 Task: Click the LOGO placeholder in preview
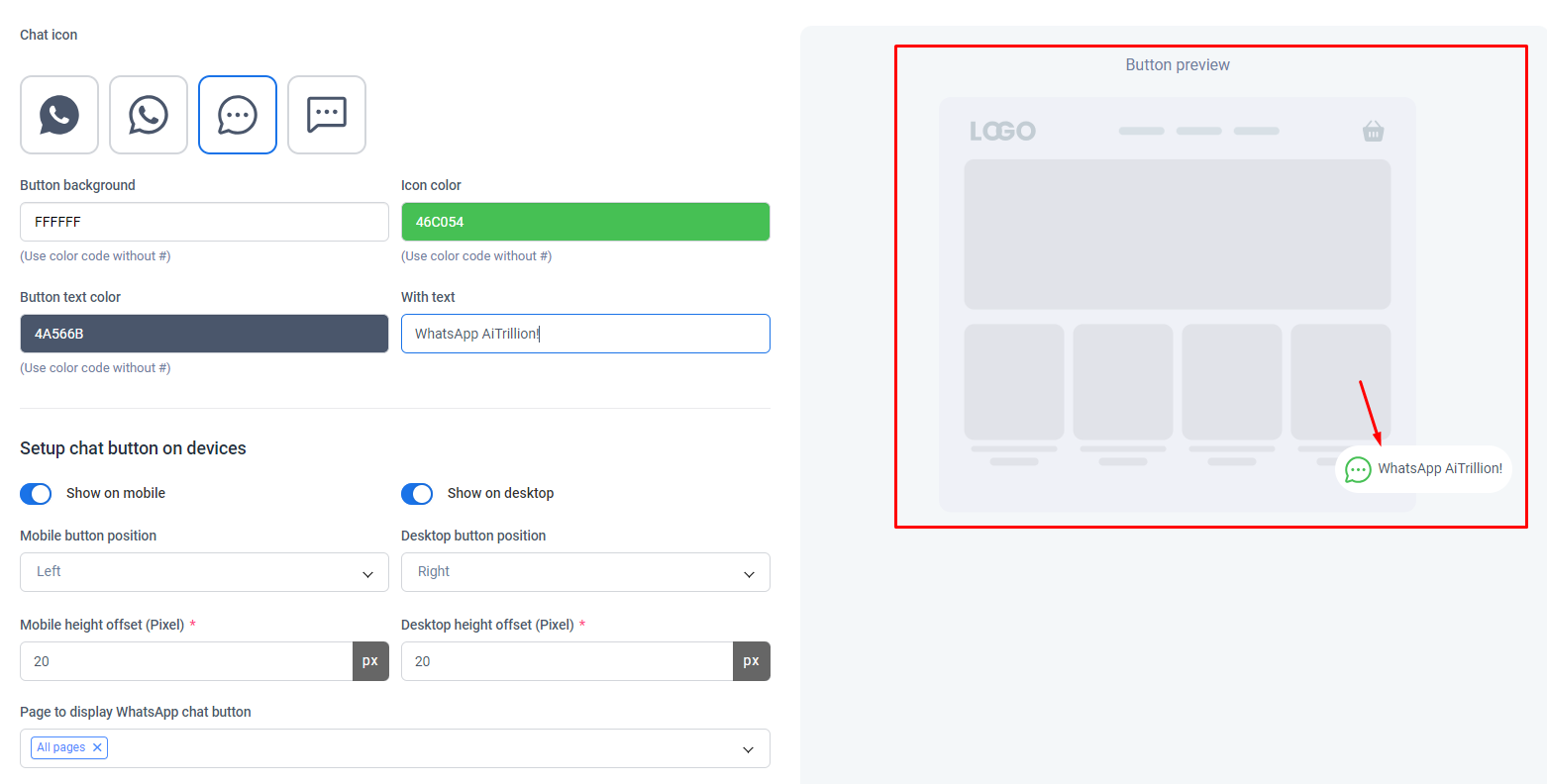point(1002,131)
